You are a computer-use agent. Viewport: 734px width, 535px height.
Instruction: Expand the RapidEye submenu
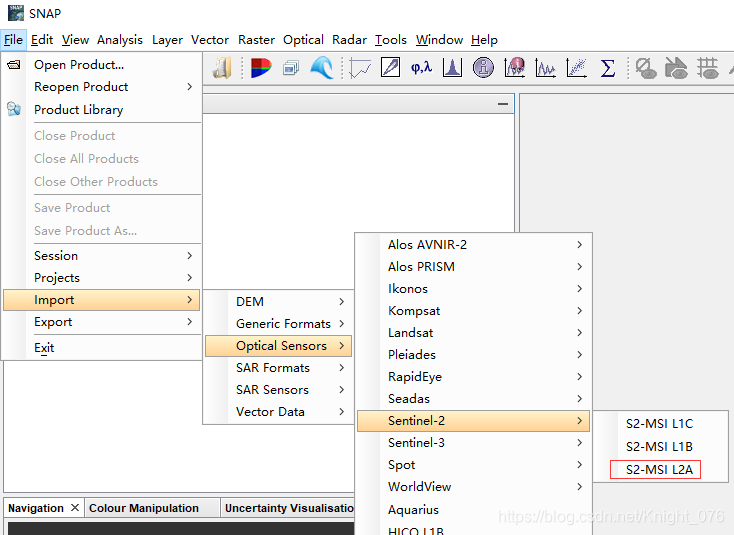coord(473,376)
